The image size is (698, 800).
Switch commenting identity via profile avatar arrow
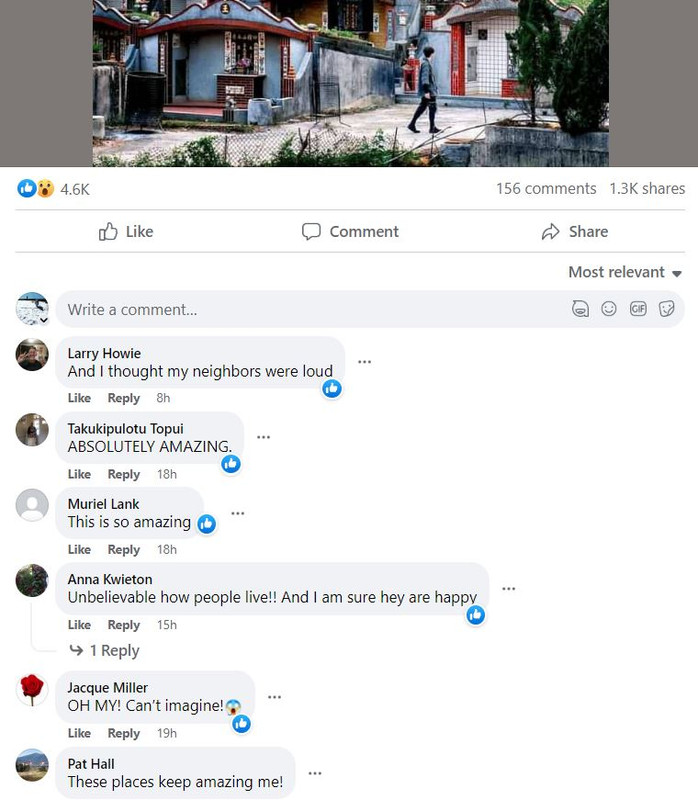tap(44, 320)
